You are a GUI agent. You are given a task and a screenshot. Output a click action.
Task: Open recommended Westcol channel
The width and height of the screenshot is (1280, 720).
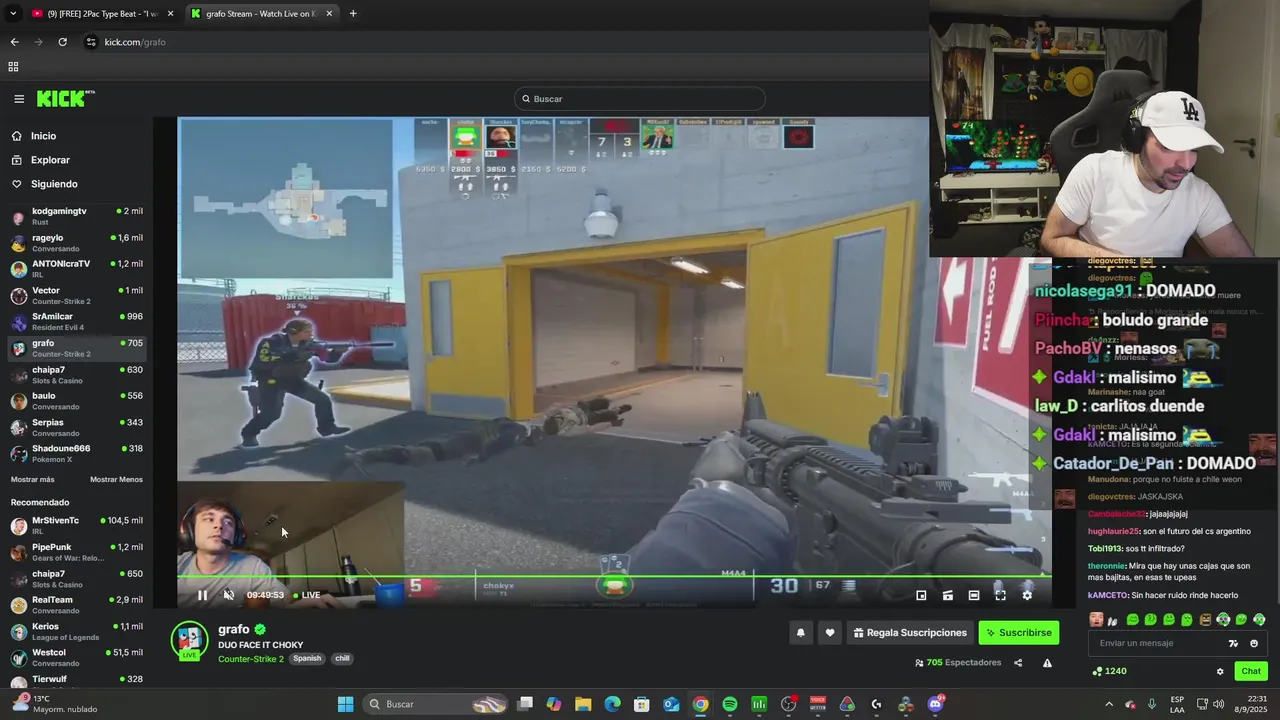coord(76,657)
